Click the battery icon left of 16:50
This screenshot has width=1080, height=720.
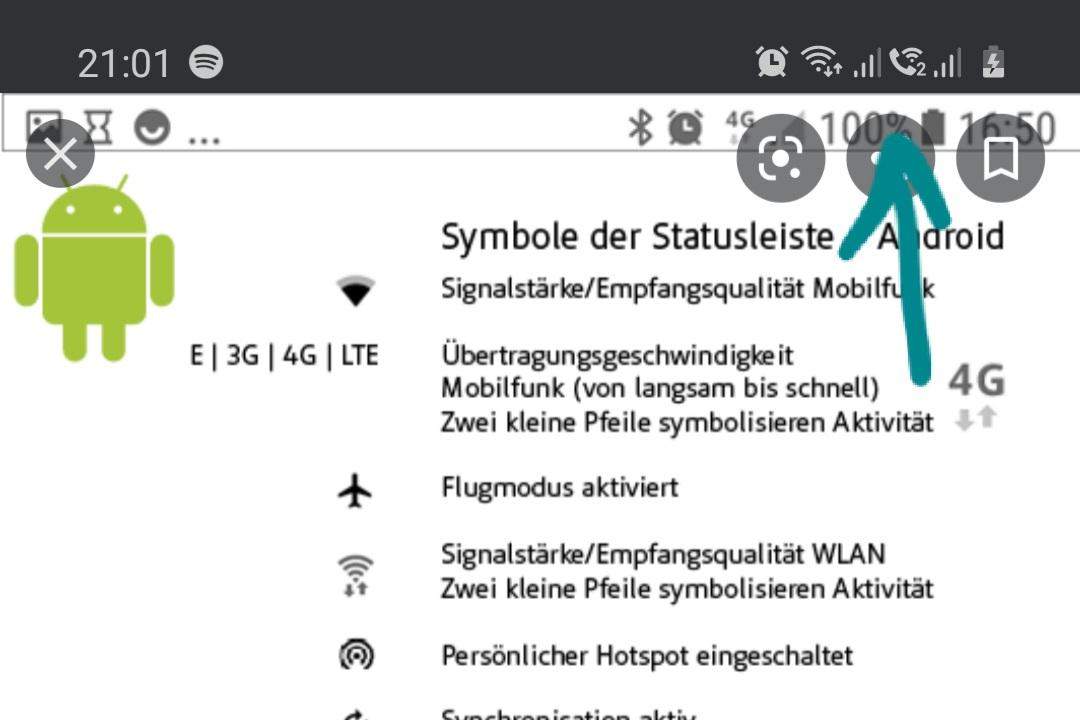point(933,127)
